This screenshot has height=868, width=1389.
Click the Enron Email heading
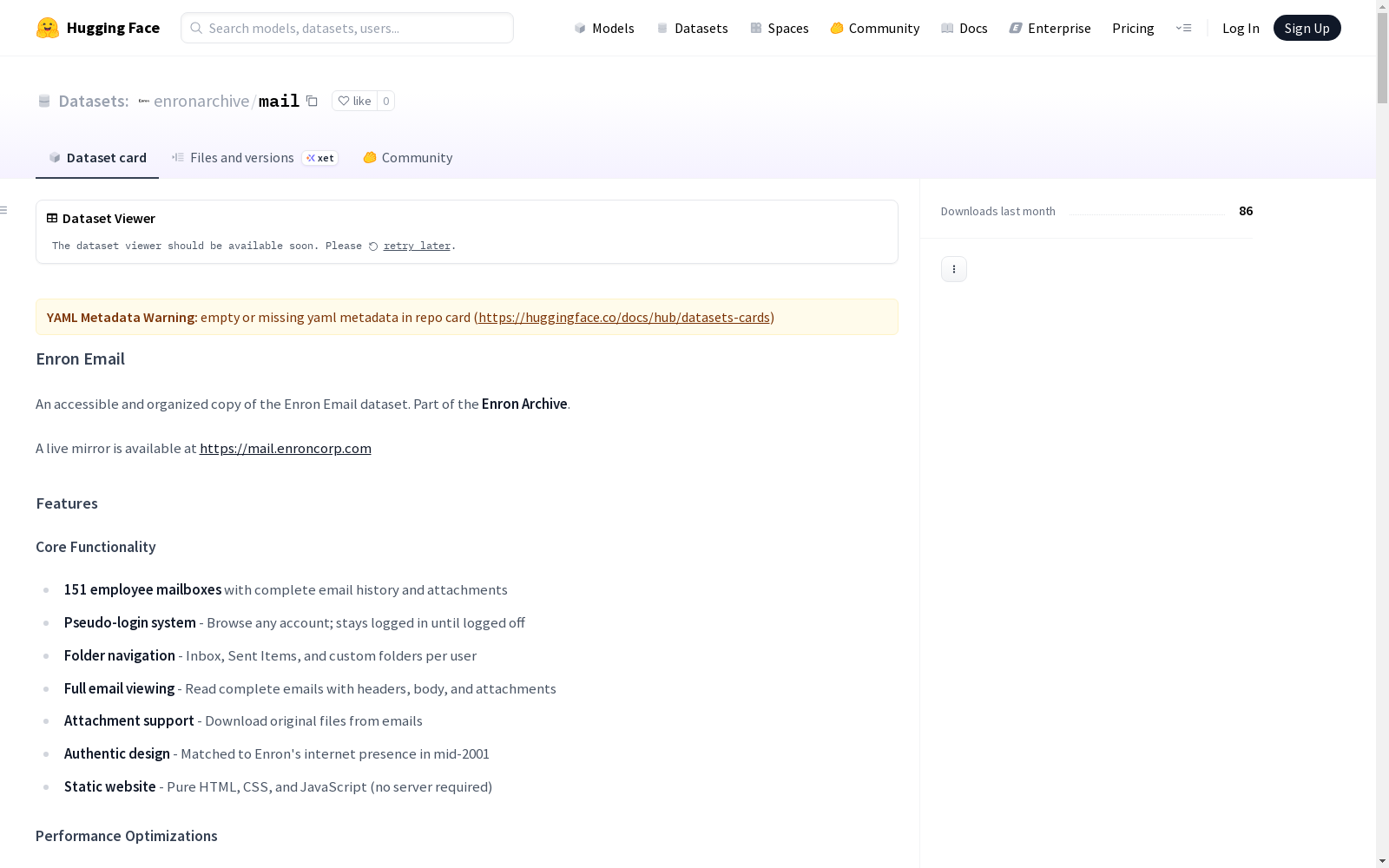click(x=80, y=358)
